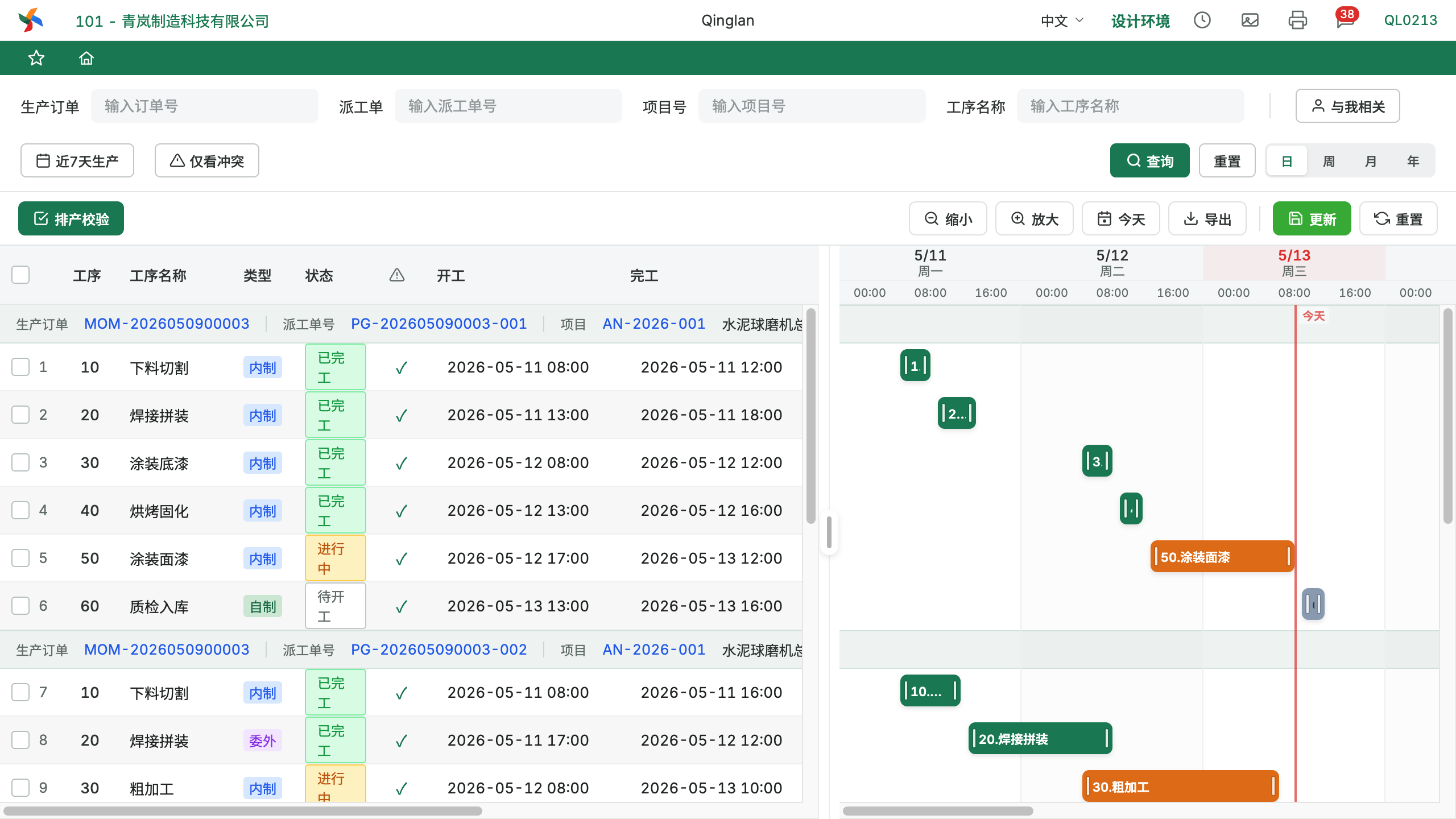Go to home via house icon
1456x819 pixels.
[86, 58]
